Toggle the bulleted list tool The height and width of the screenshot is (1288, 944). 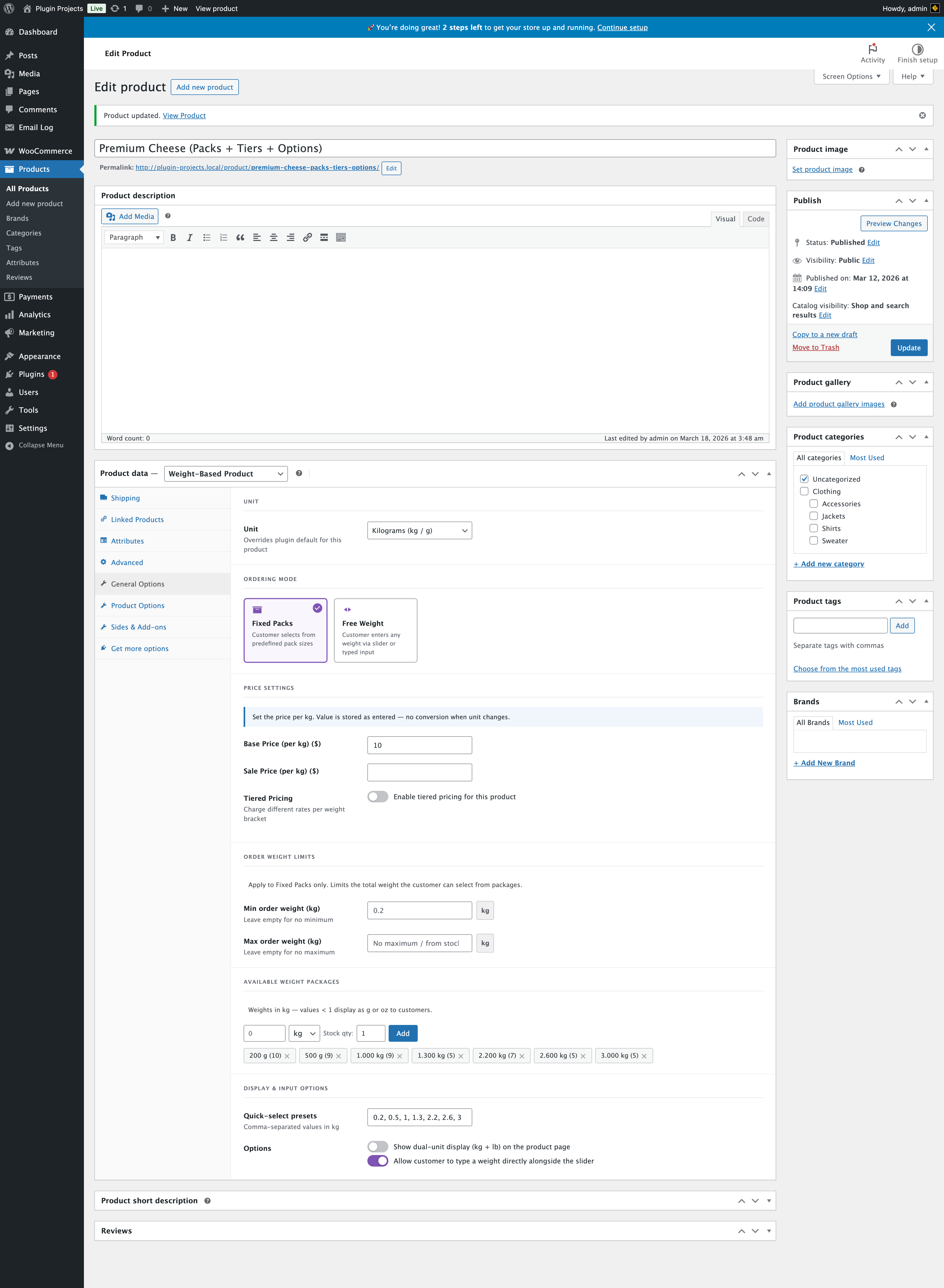coord(206,237)
